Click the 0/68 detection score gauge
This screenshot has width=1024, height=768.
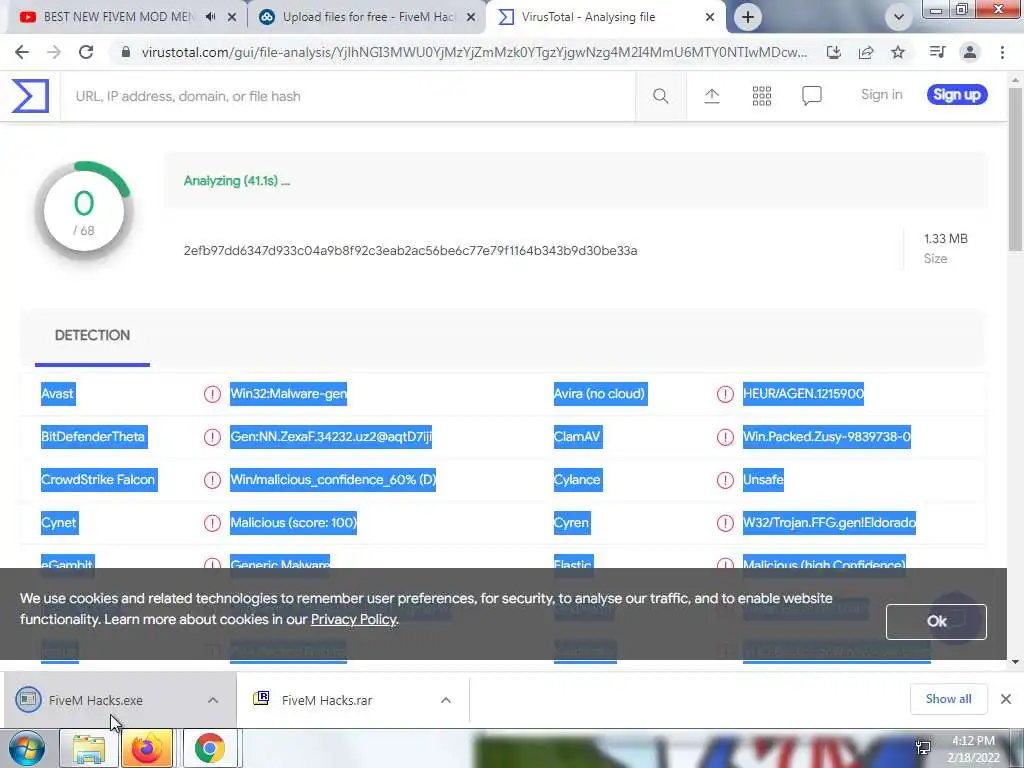84,212
